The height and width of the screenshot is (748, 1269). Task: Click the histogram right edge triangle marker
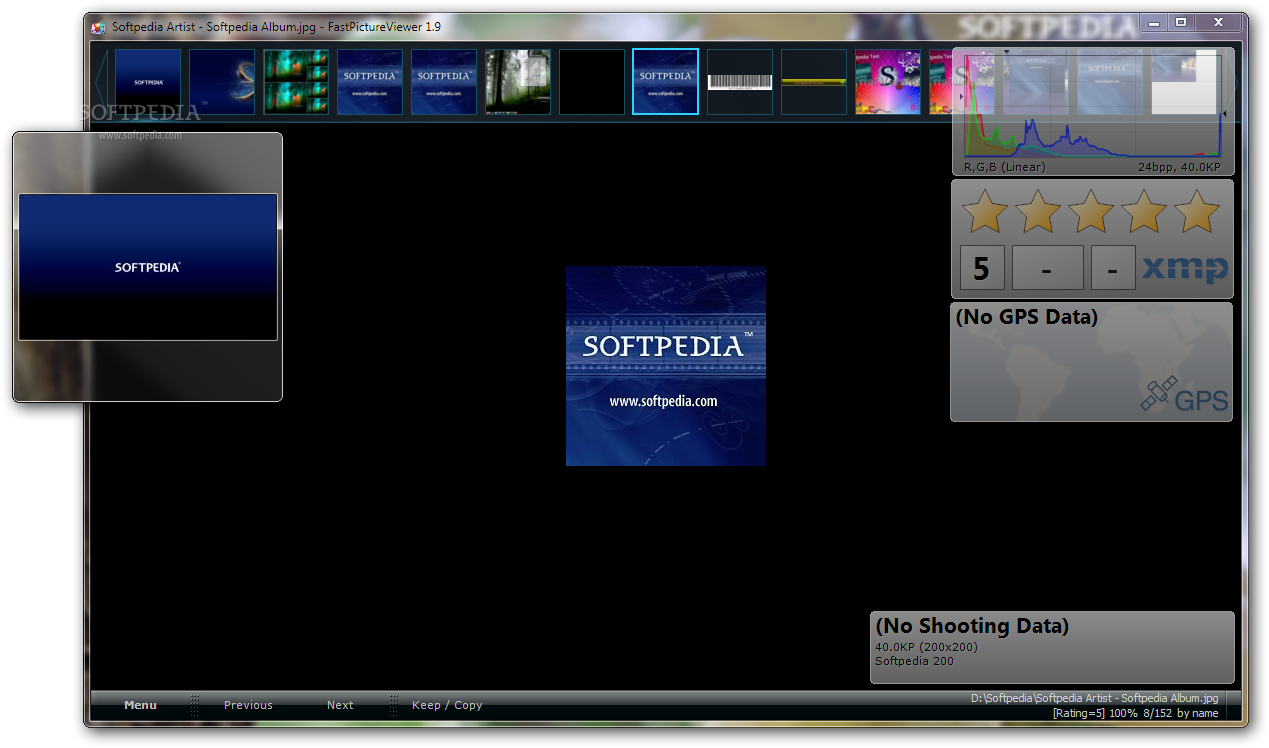1225,114
